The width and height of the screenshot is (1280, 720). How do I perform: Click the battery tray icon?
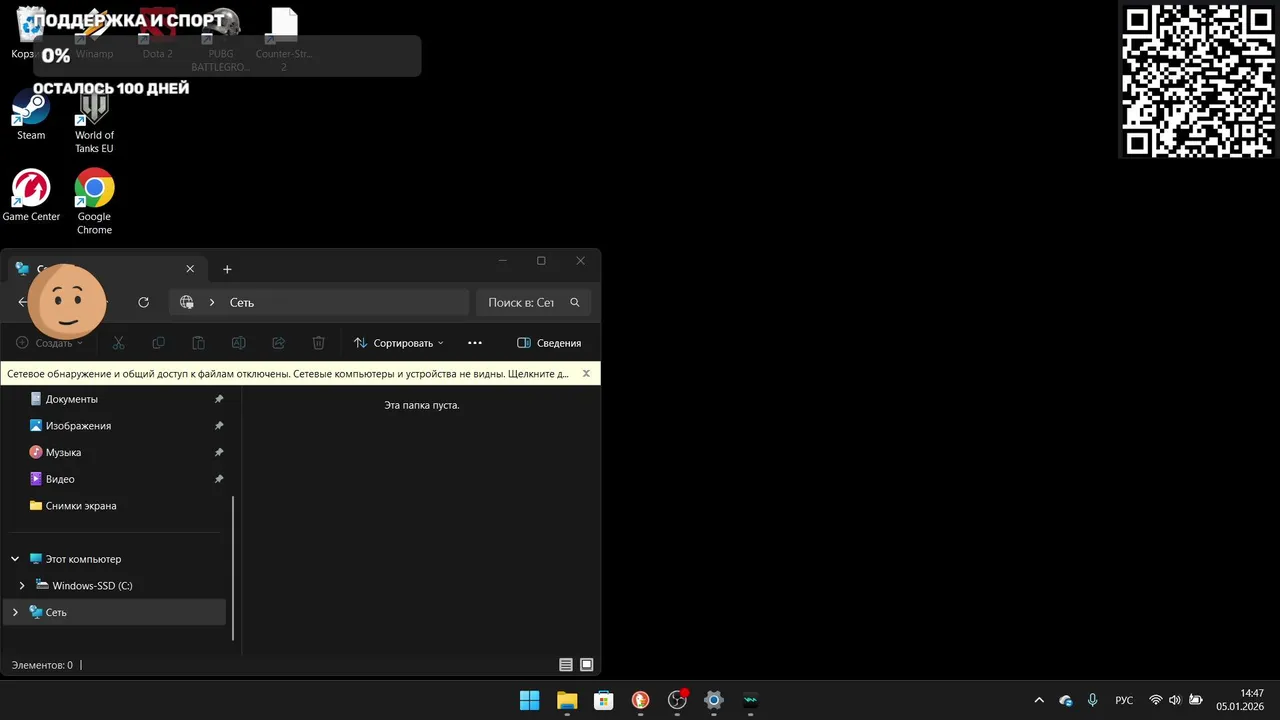(1195, 700)
